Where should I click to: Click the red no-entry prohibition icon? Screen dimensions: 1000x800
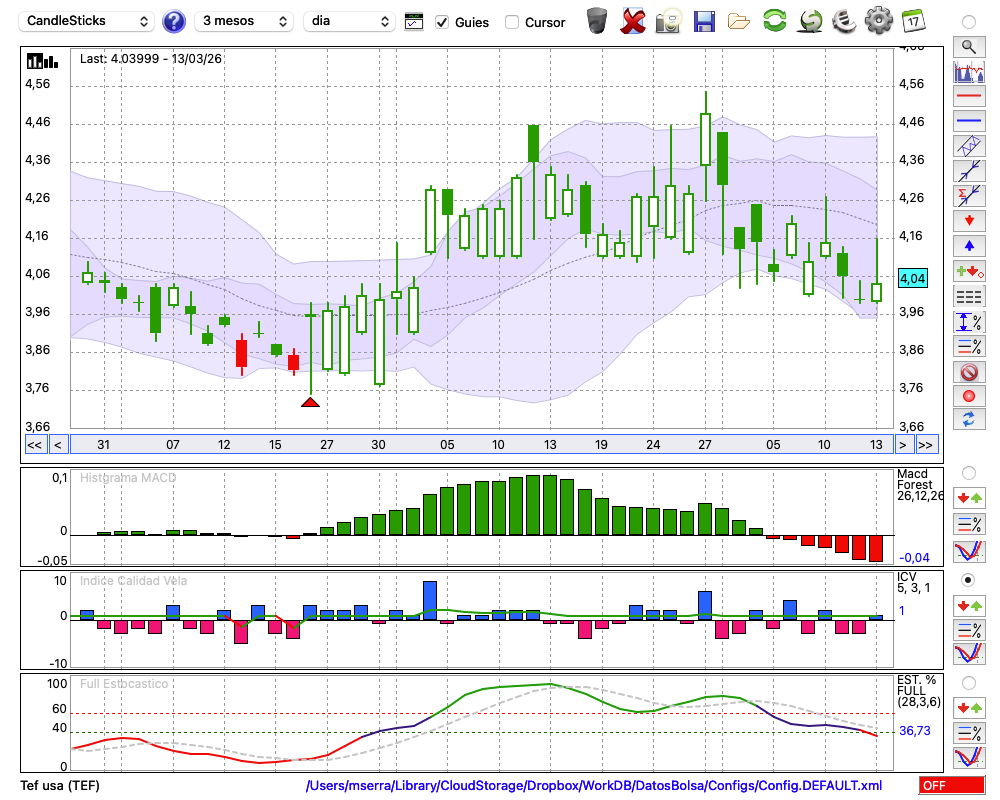click(x=968, y=372)
